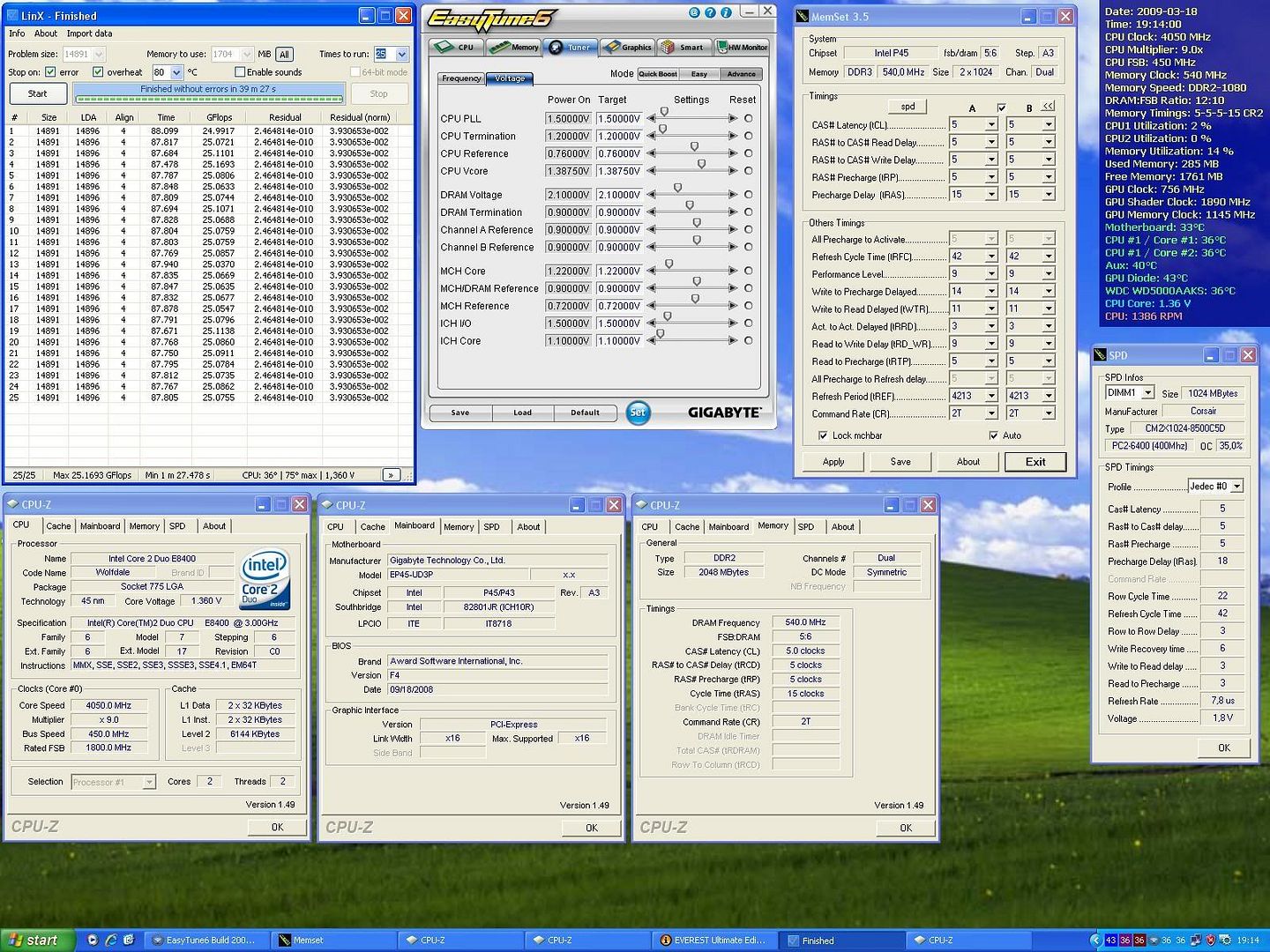Select the 'Quick Boost' mode button
1270x952 pixels.
(658, 74)
